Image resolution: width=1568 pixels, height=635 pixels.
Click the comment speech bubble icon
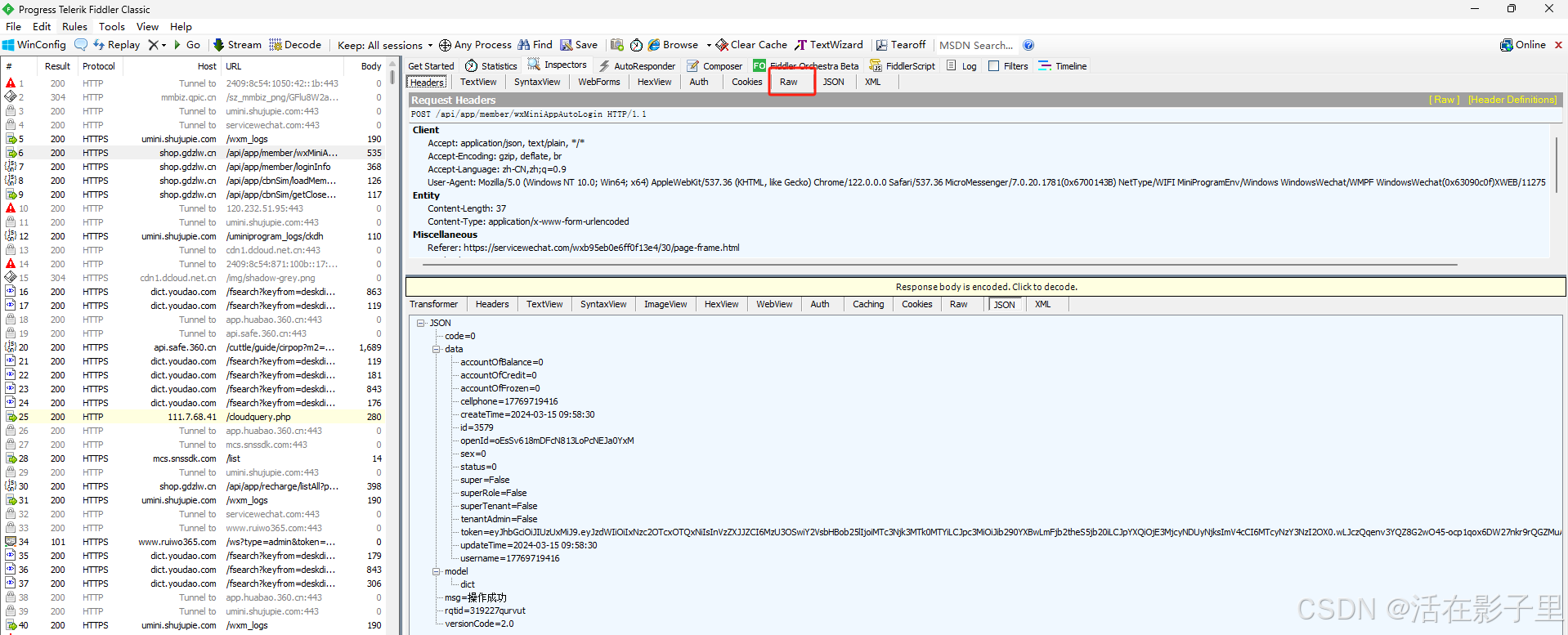81,45
